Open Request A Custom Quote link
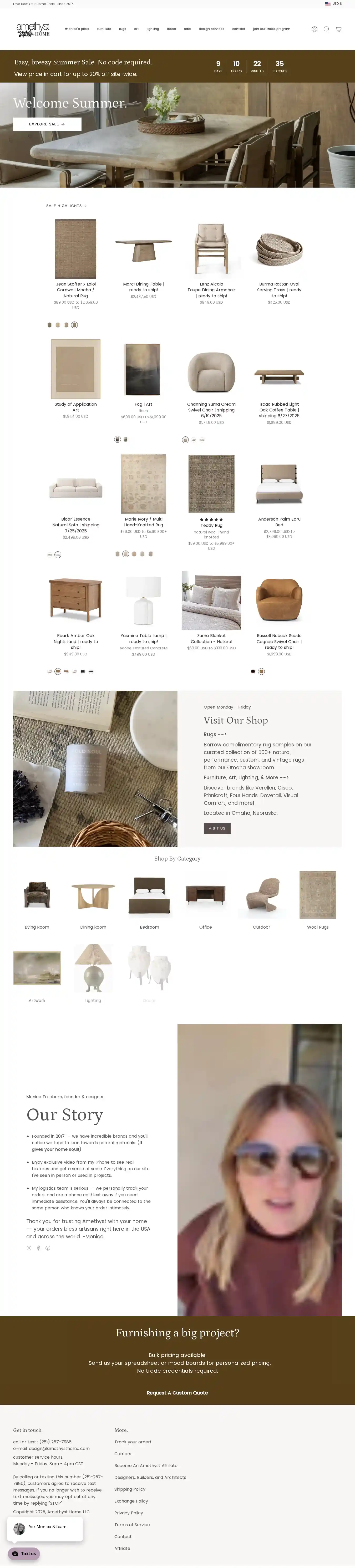The height and width of the screenshot is (1568, 355). click(177, 1393)
